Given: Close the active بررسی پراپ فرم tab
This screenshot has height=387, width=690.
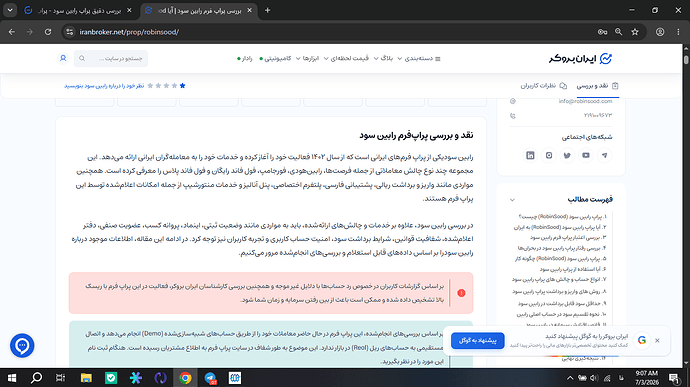Looking at the screenshot, I should coord(250,10).
